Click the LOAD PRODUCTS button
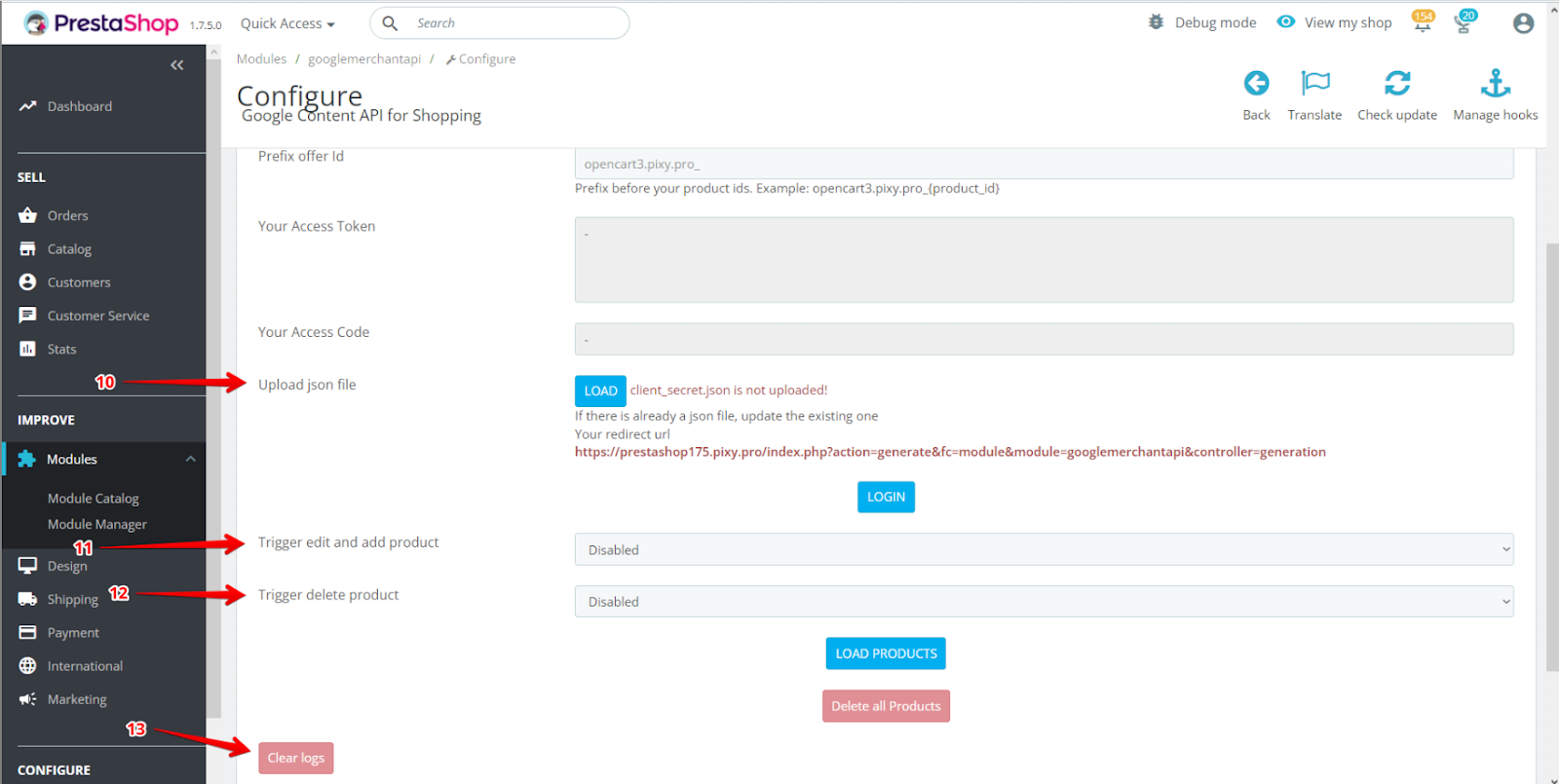Screen dimensions: 1559x784 click(886, 653)
